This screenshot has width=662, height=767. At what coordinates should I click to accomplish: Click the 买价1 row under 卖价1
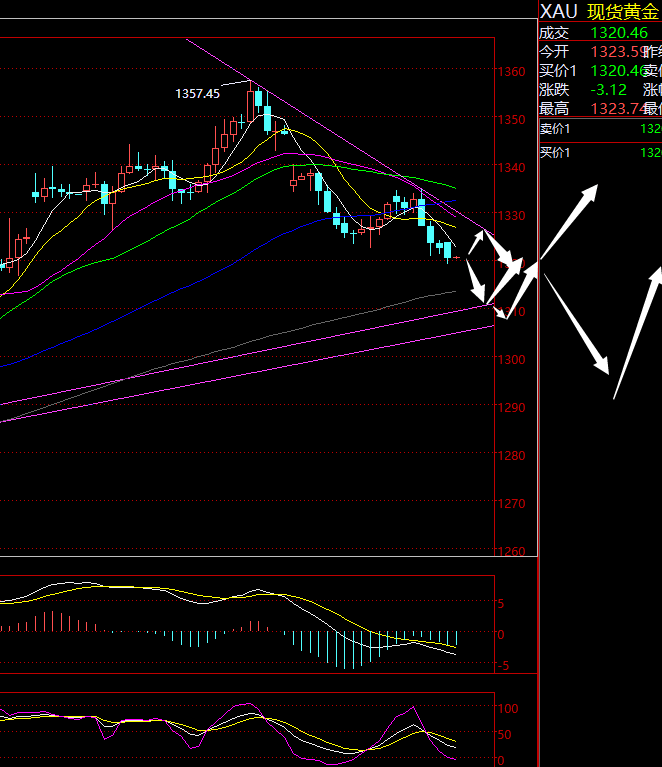click(x=600, y=153)
